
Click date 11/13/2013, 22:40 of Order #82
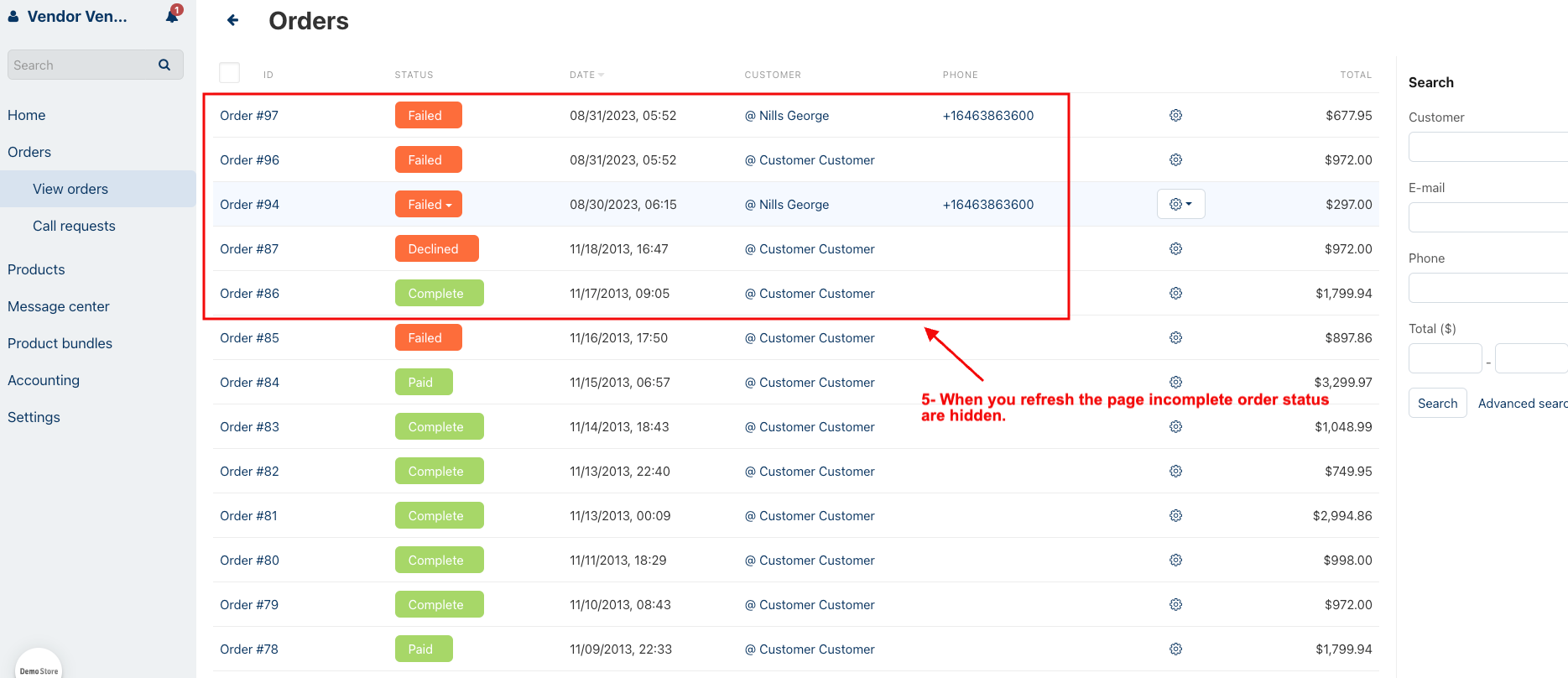(x=620, y=471)
